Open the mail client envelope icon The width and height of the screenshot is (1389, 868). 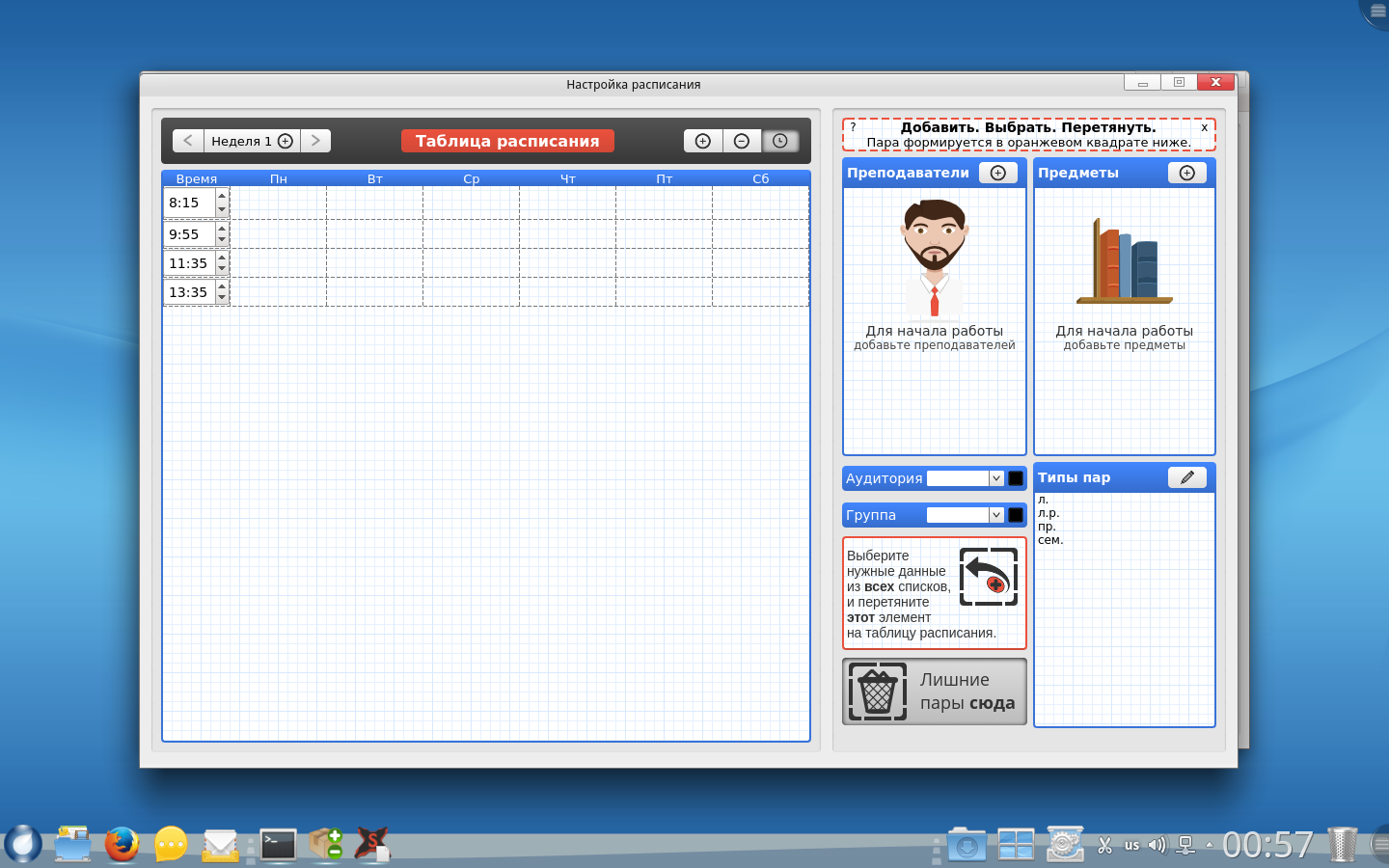pos(220,845)
